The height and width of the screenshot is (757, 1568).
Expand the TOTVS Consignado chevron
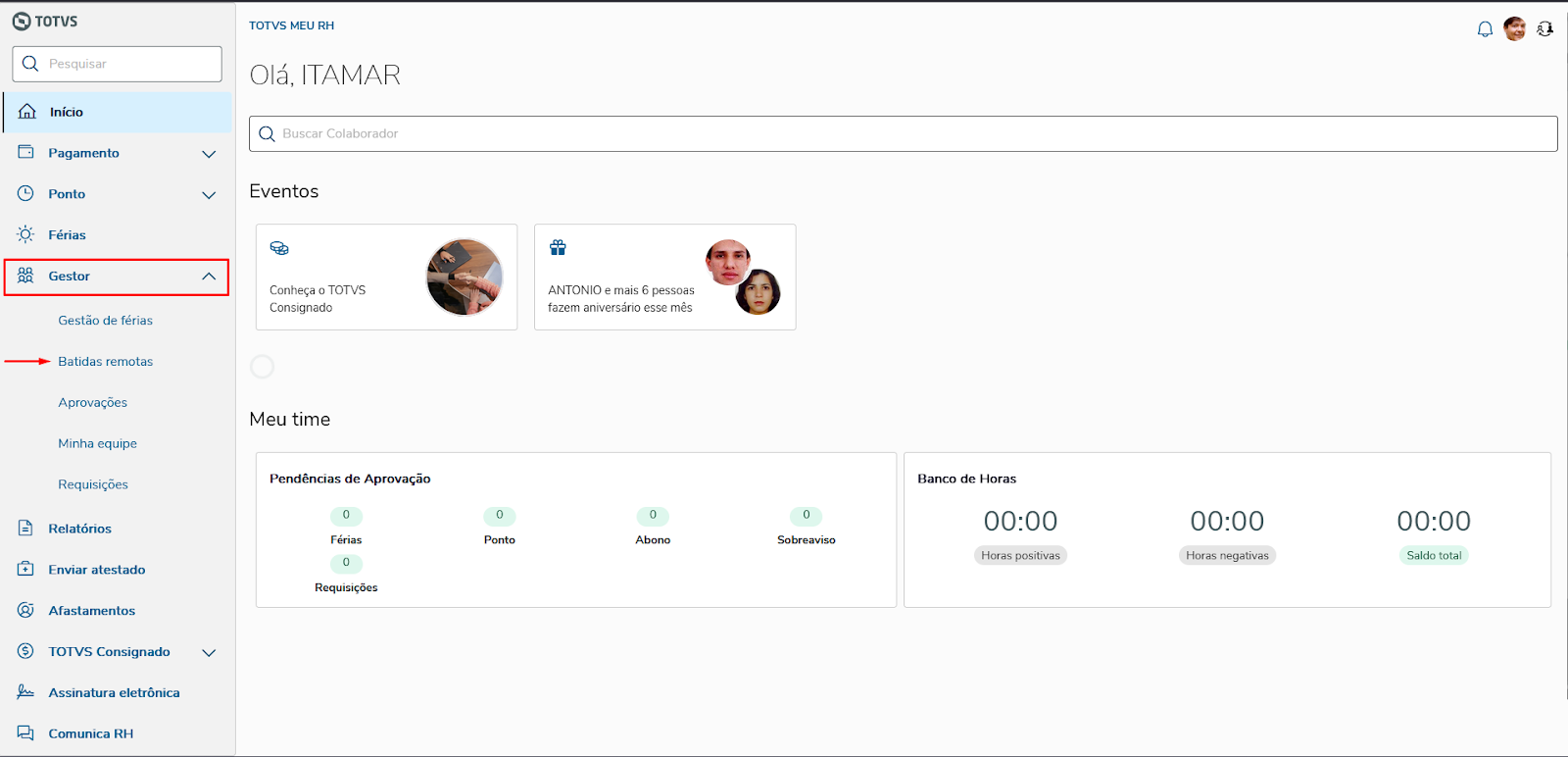coord(209,652)
